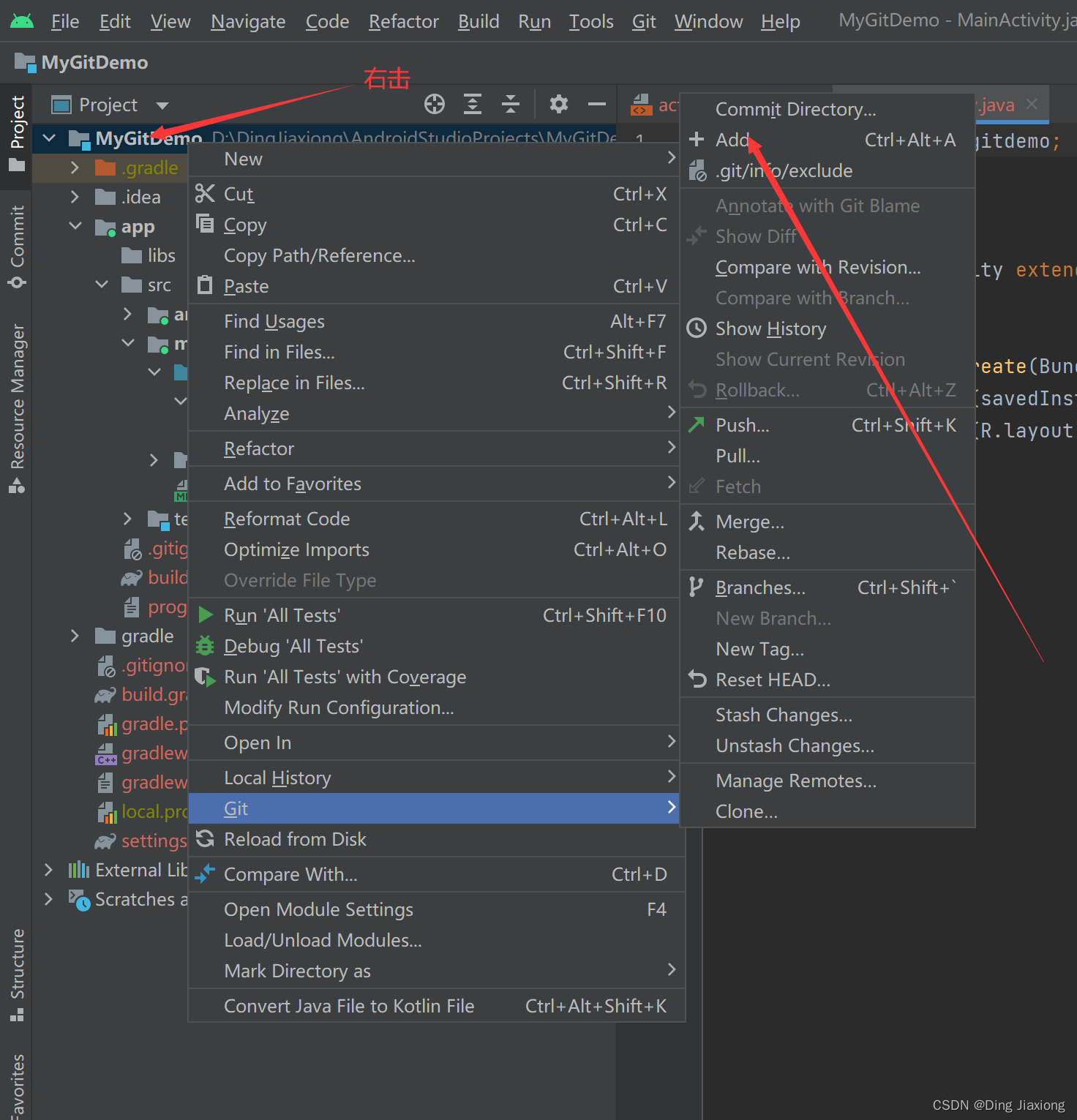Click the Paste clipboard icon
The width and height of the screenshot is (1077, 1120).
(206, 285)
